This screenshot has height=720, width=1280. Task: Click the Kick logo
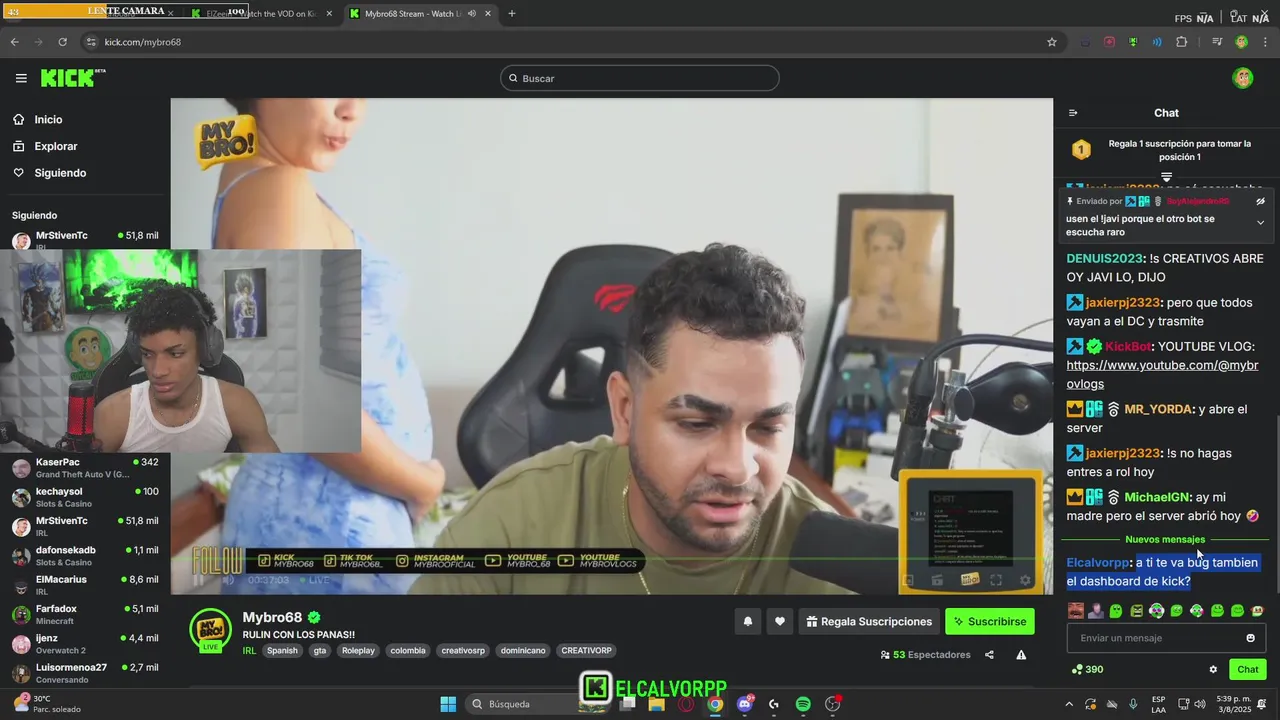(x=72, y=78)
